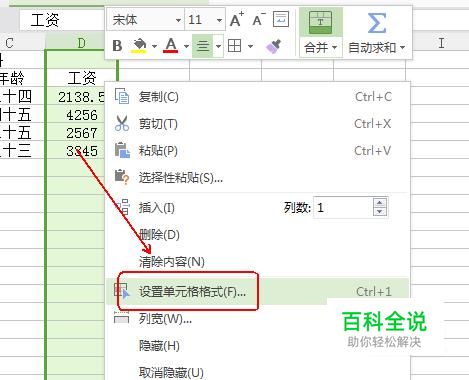Choose 选择性粘贴(S)... menu entry
Viewport: 469px width, 380px height.
coord(258,178)
